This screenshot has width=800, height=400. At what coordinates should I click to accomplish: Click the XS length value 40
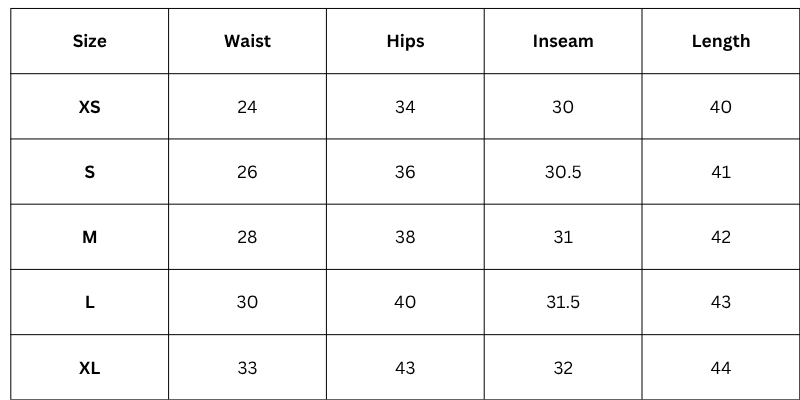[x=720, y=107]
